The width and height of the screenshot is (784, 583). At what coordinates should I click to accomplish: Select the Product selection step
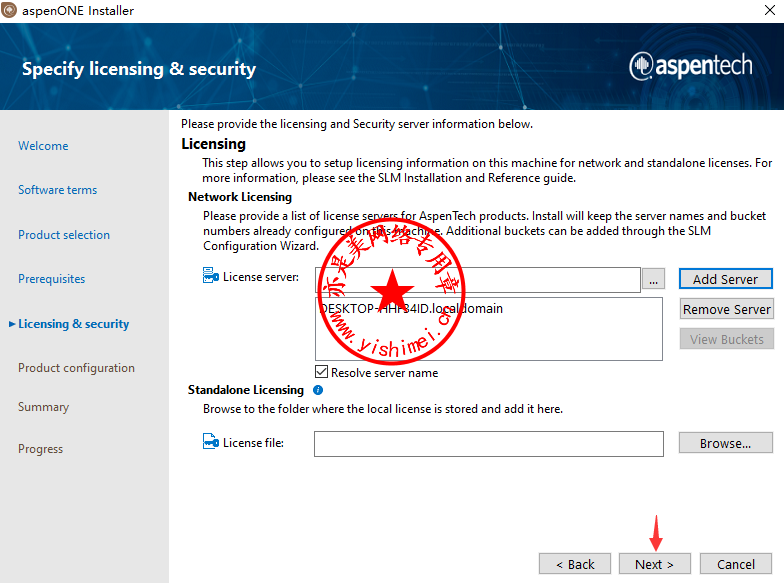[x=64, y=235]
